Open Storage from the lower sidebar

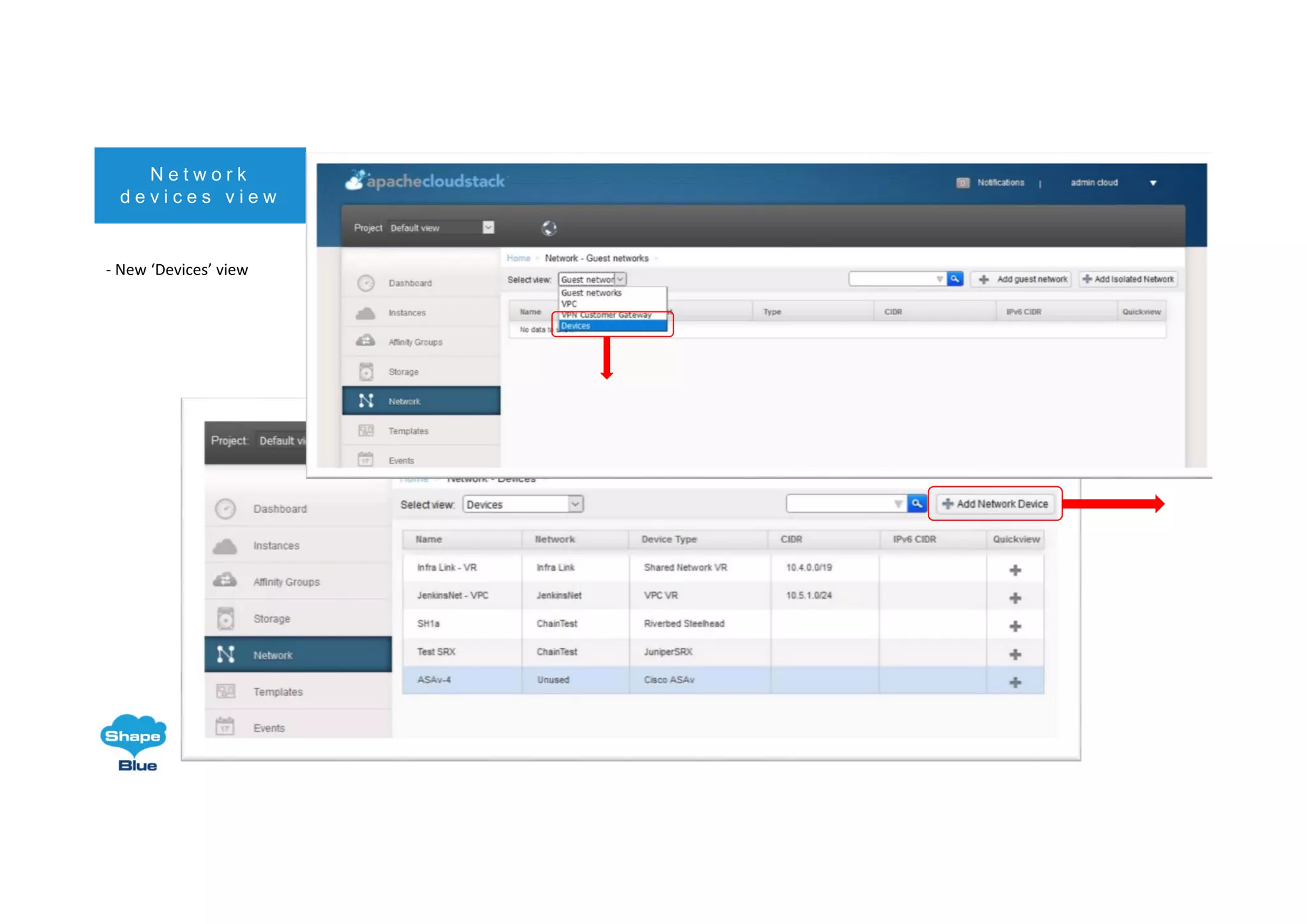point(271,618)
